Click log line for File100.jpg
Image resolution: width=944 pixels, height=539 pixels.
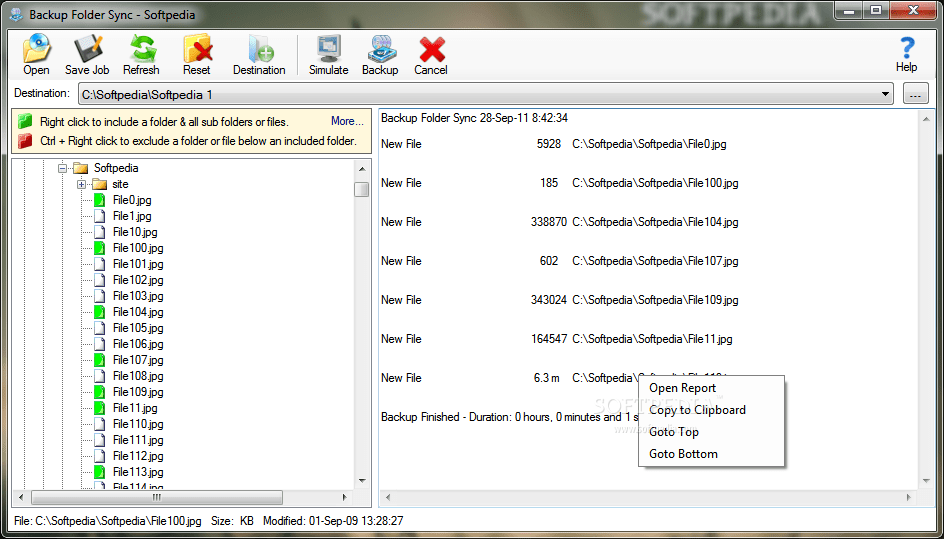click(x=560, y=183)
